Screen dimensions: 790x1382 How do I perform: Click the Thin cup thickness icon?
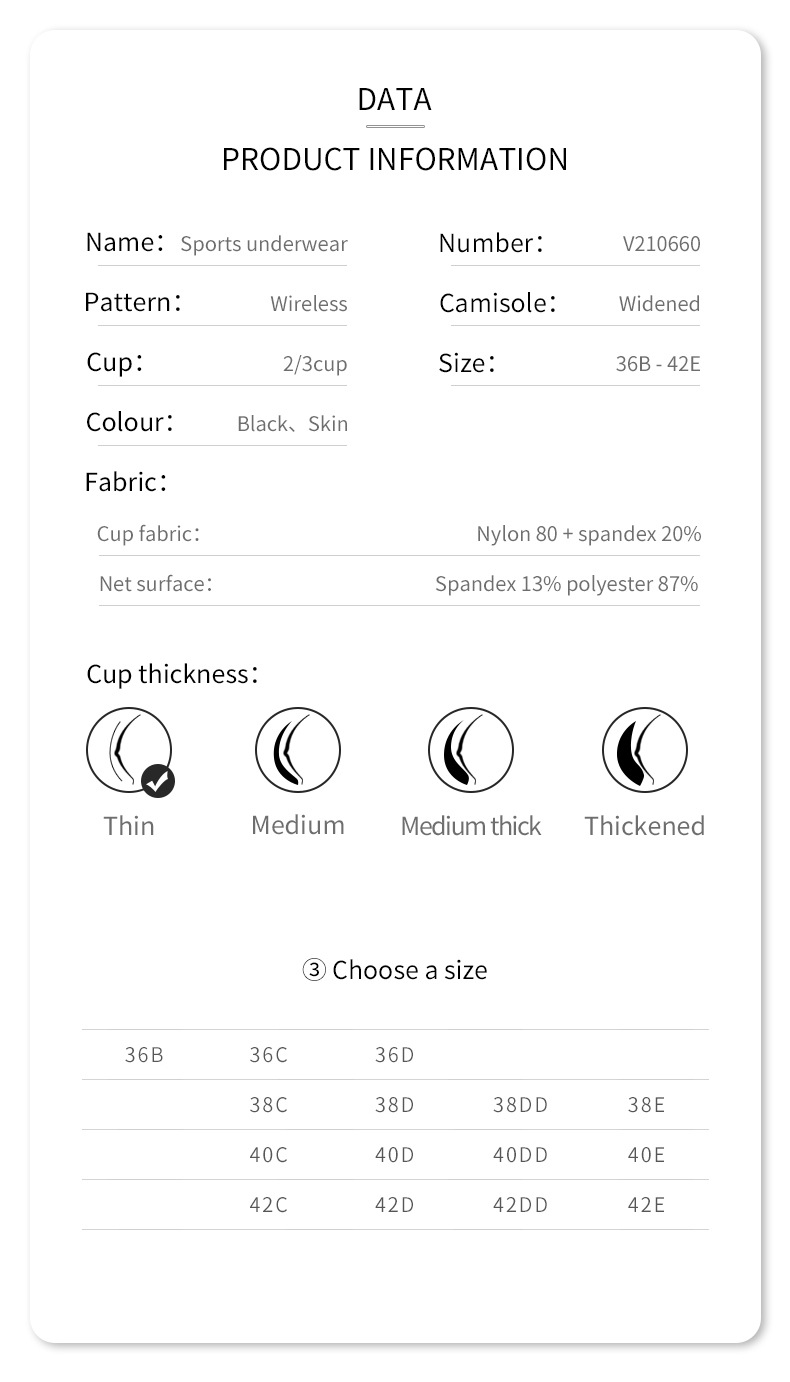tap(127, 749)
